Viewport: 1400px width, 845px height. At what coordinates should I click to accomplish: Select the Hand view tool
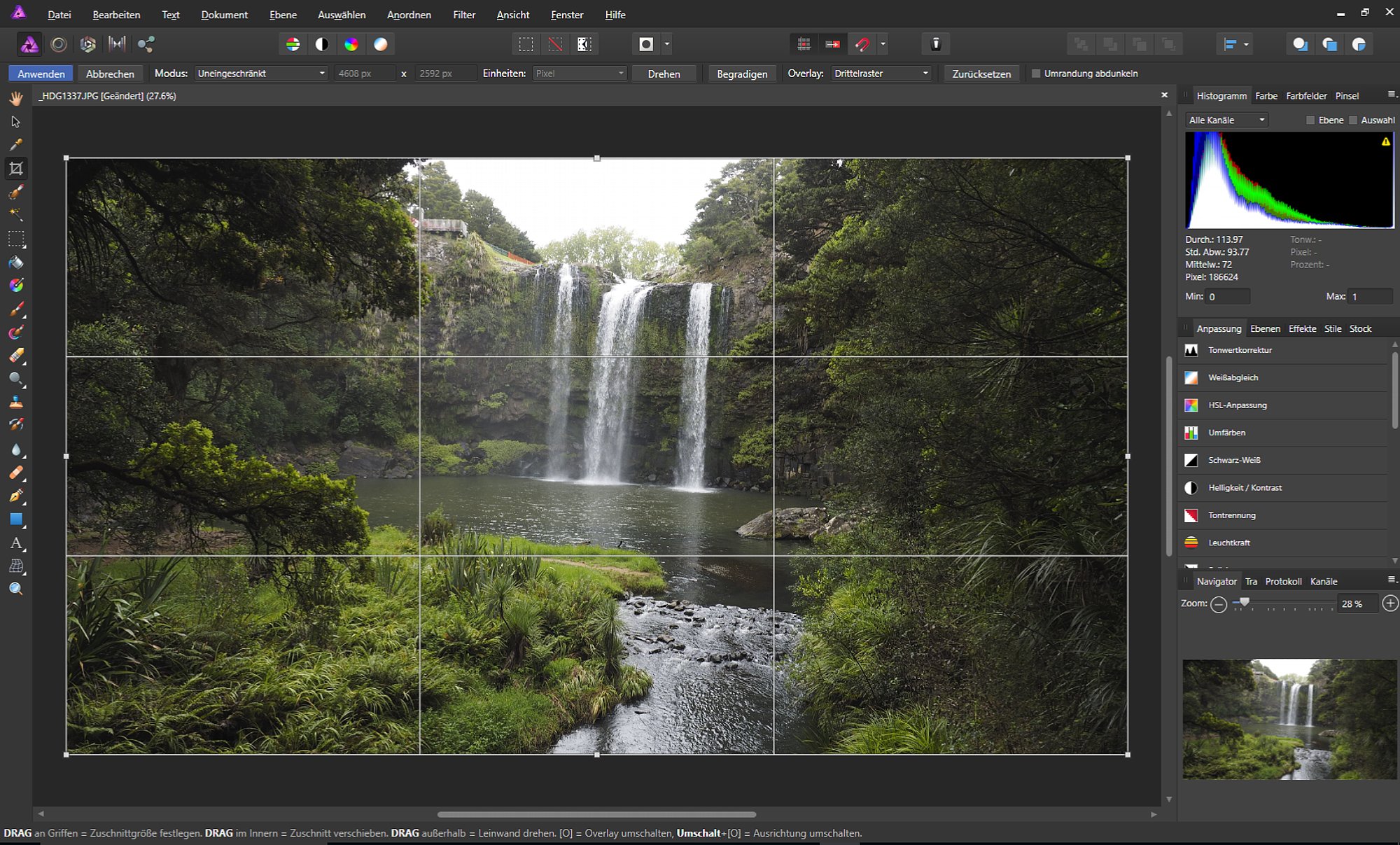16,98
